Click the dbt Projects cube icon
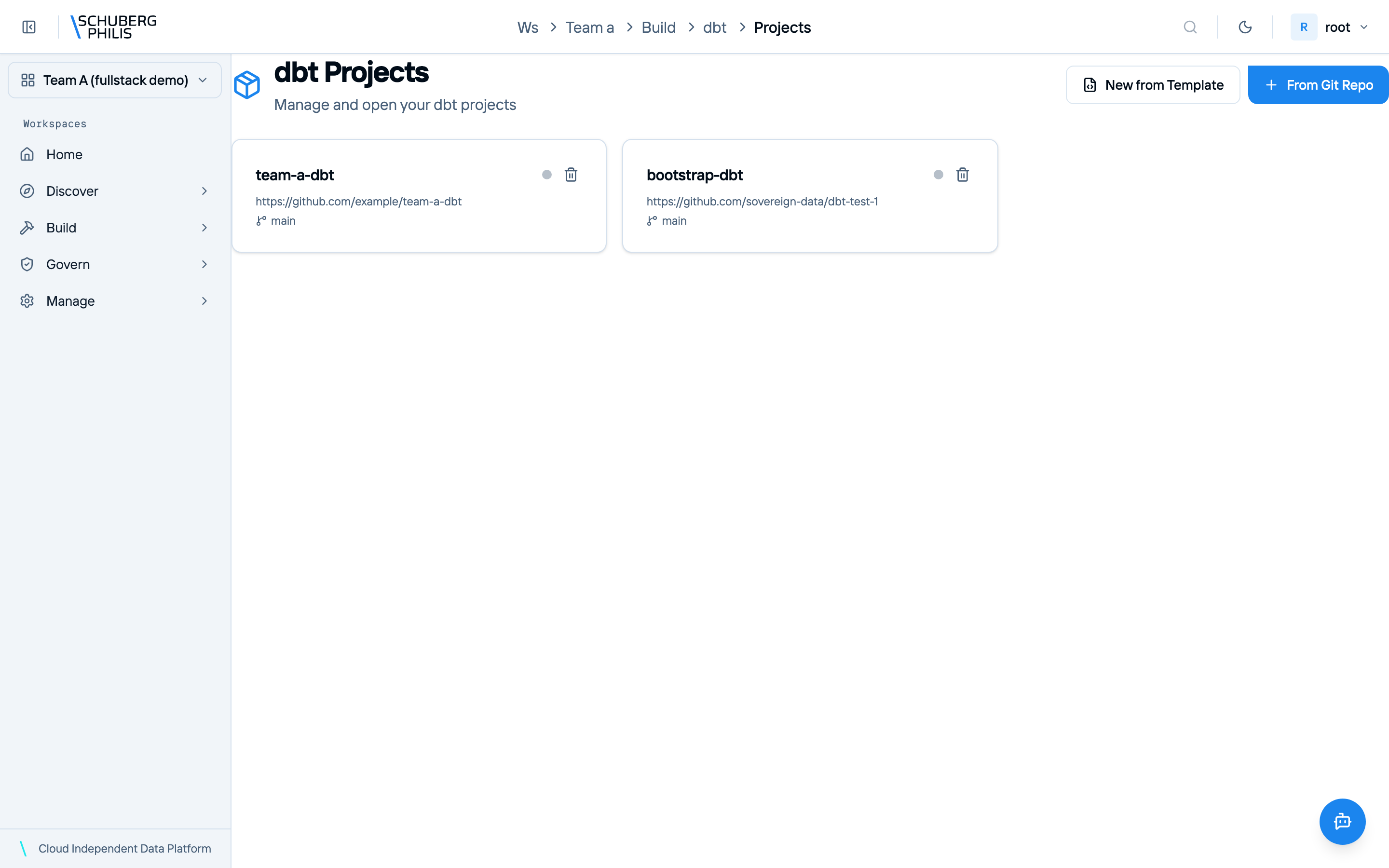 [247, 85]
